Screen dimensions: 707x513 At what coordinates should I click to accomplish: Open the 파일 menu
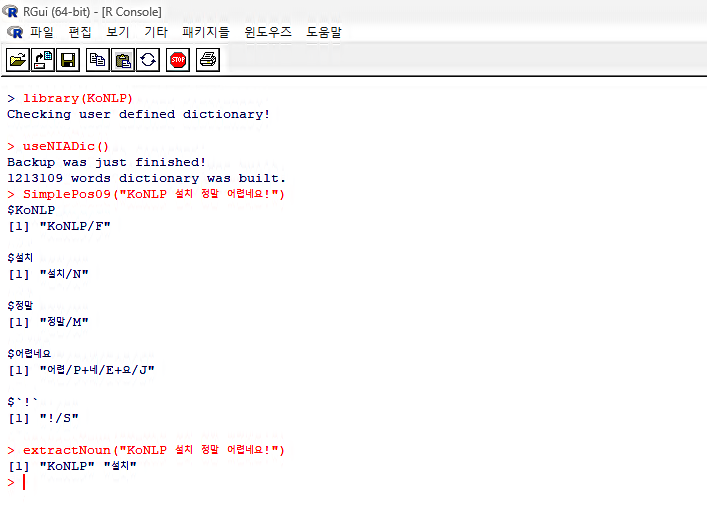click(42, 32)
